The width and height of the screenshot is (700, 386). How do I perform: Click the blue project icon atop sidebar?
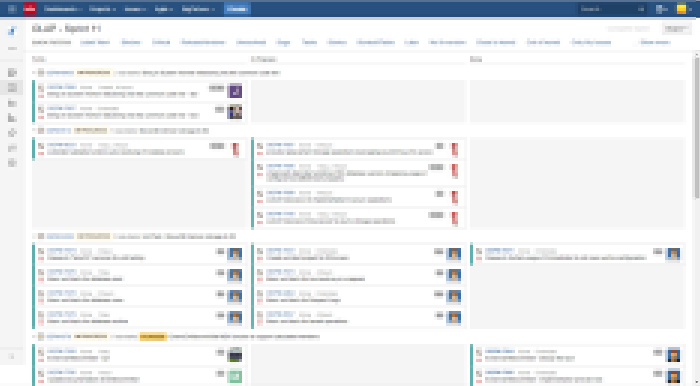[x=12, y=31]
